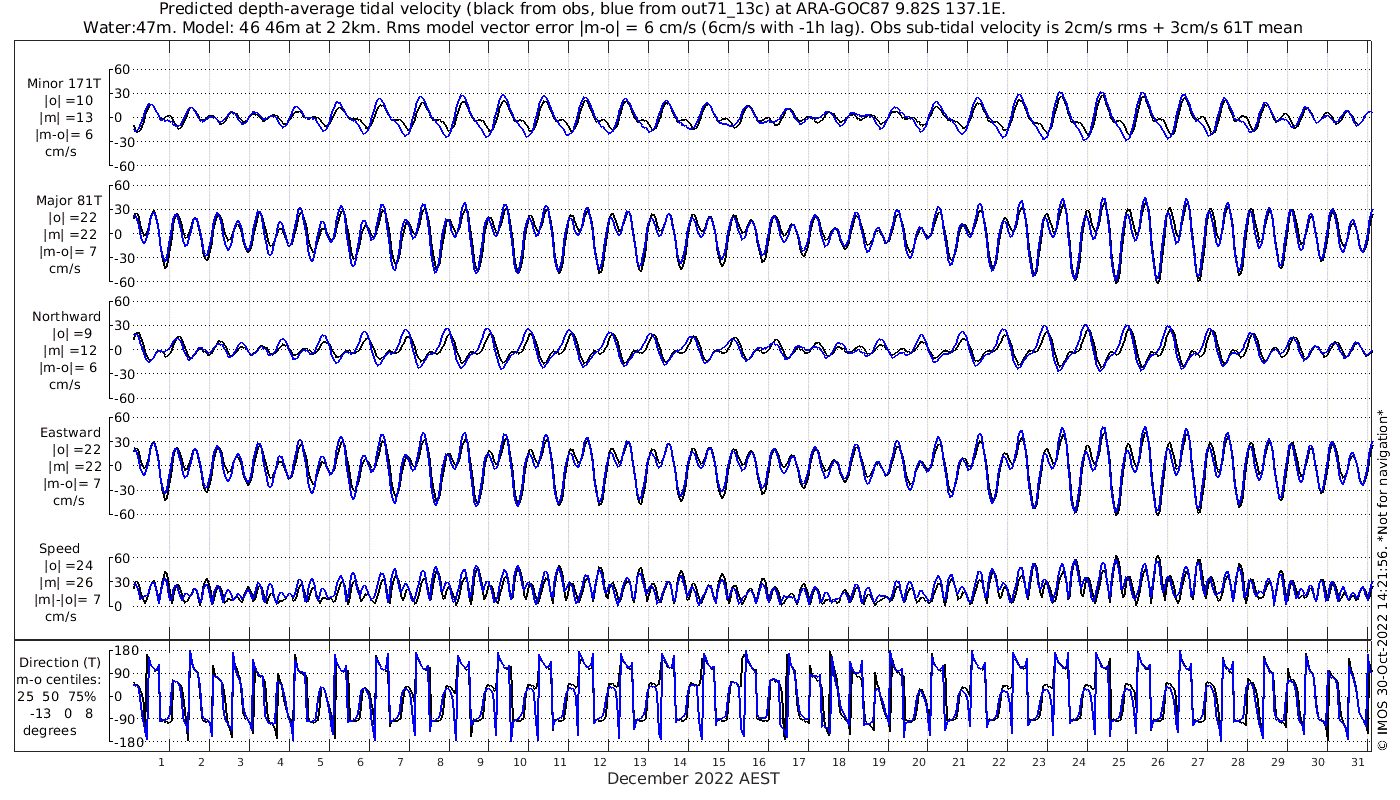This screenshot has width=1400, height=800.
Task: Click "|m| =12" under Northward
Action: point(68,350)
